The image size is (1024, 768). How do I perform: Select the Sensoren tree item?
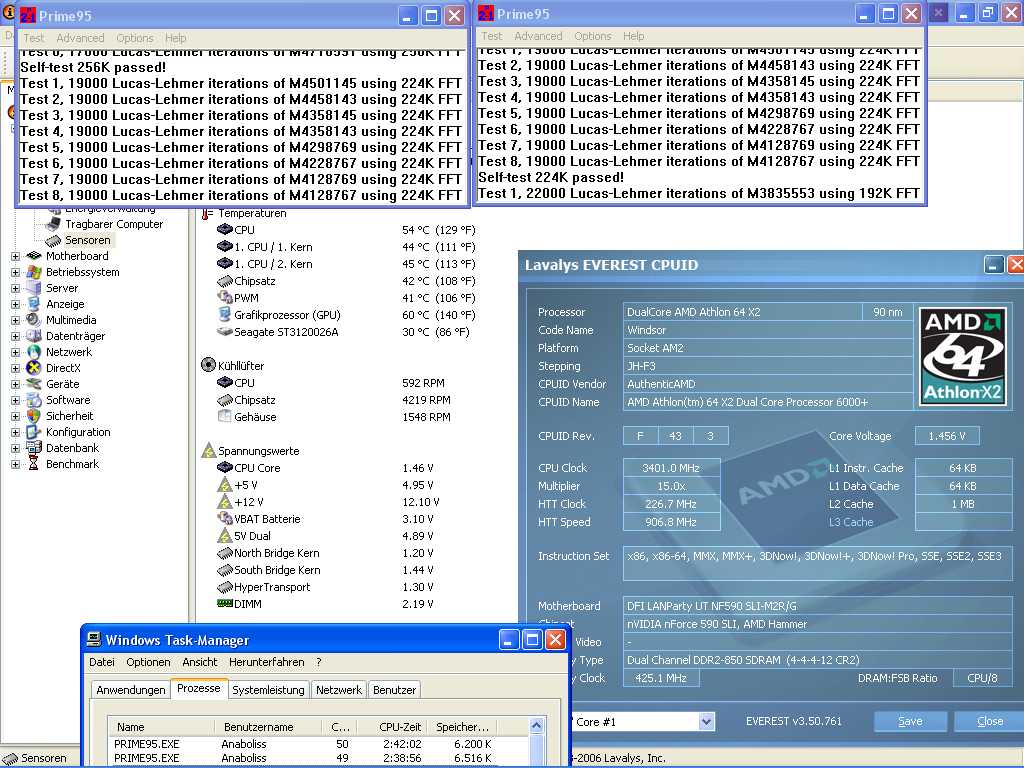[x=88, y=240]
